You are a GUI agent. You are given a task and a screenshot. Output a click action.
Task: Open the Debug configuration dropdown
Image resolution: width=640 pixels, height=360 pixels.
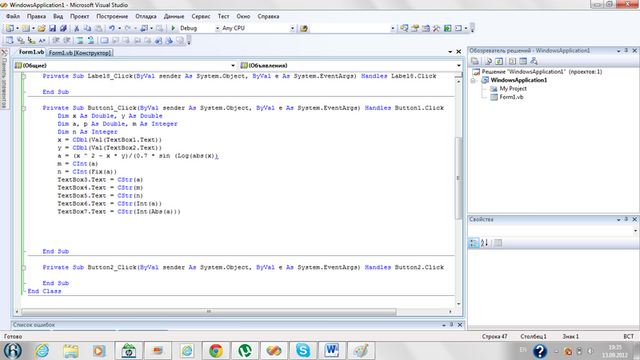(217, 28)
